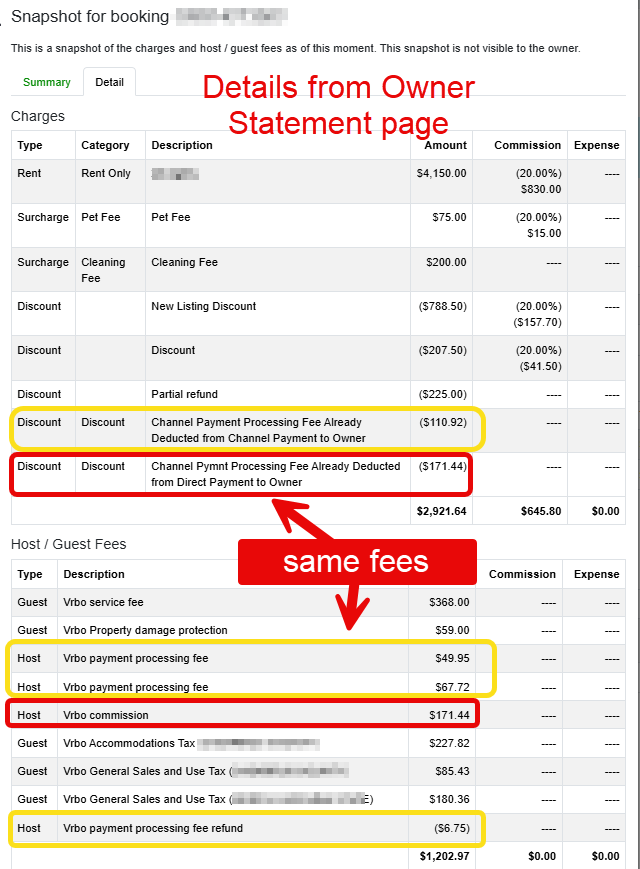
Task: Click the $2,921.64 charges total
Action: tap(442, 511)
